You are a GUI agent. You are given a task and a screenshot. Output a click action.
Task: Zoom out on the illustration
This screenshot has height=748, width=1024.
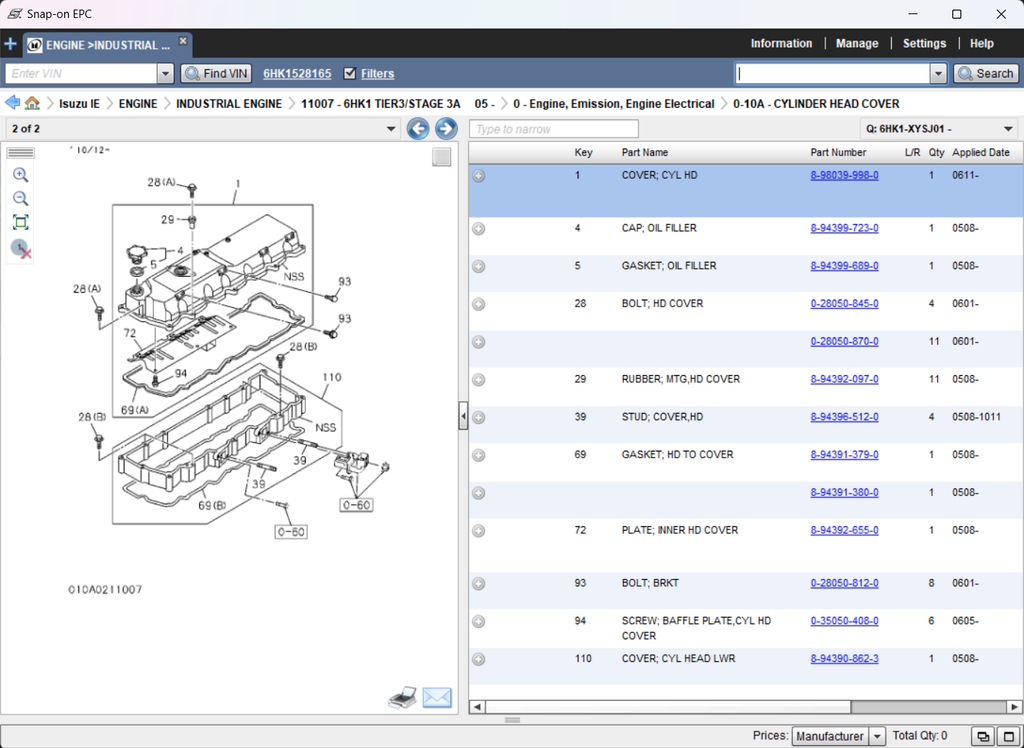coord(20,199)
